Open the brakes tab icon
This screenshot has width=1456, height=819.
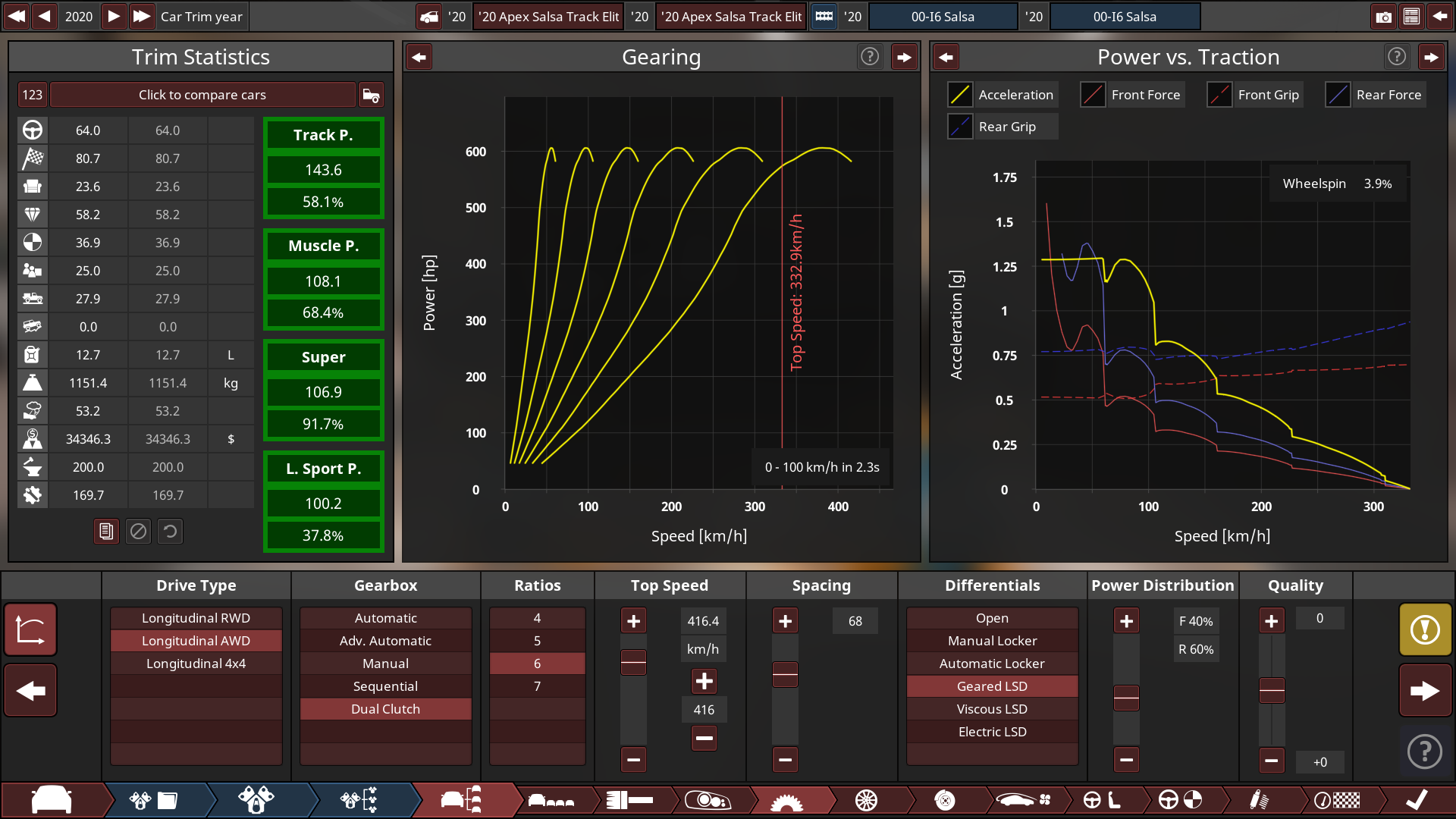(945, 800)
